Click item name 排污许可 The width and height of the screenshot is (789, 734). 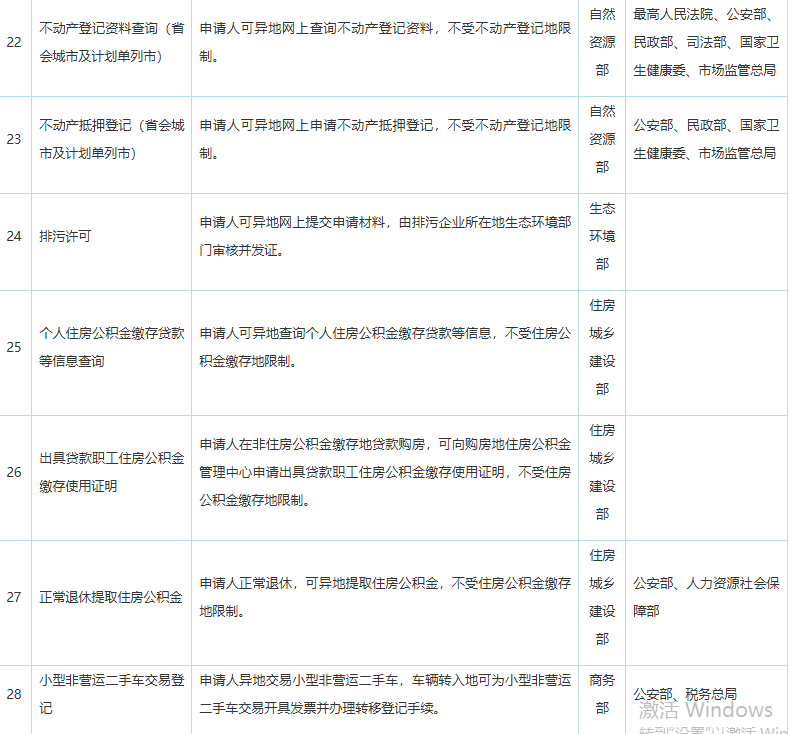coord(65,236)
